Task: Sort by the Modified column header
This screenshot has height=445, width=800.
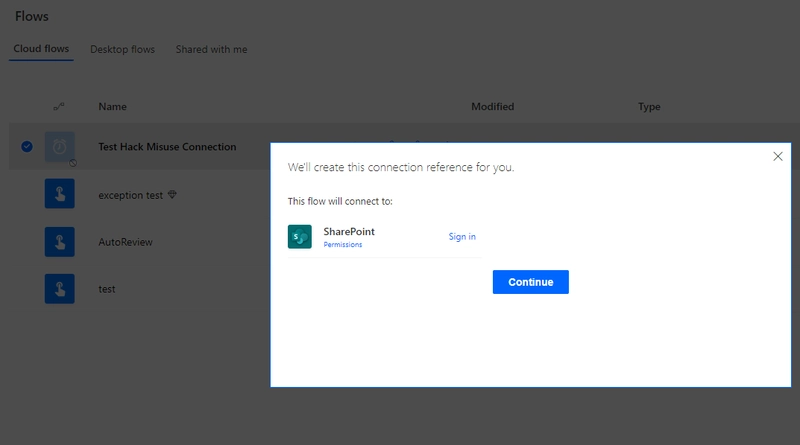Action: (492, 107)
